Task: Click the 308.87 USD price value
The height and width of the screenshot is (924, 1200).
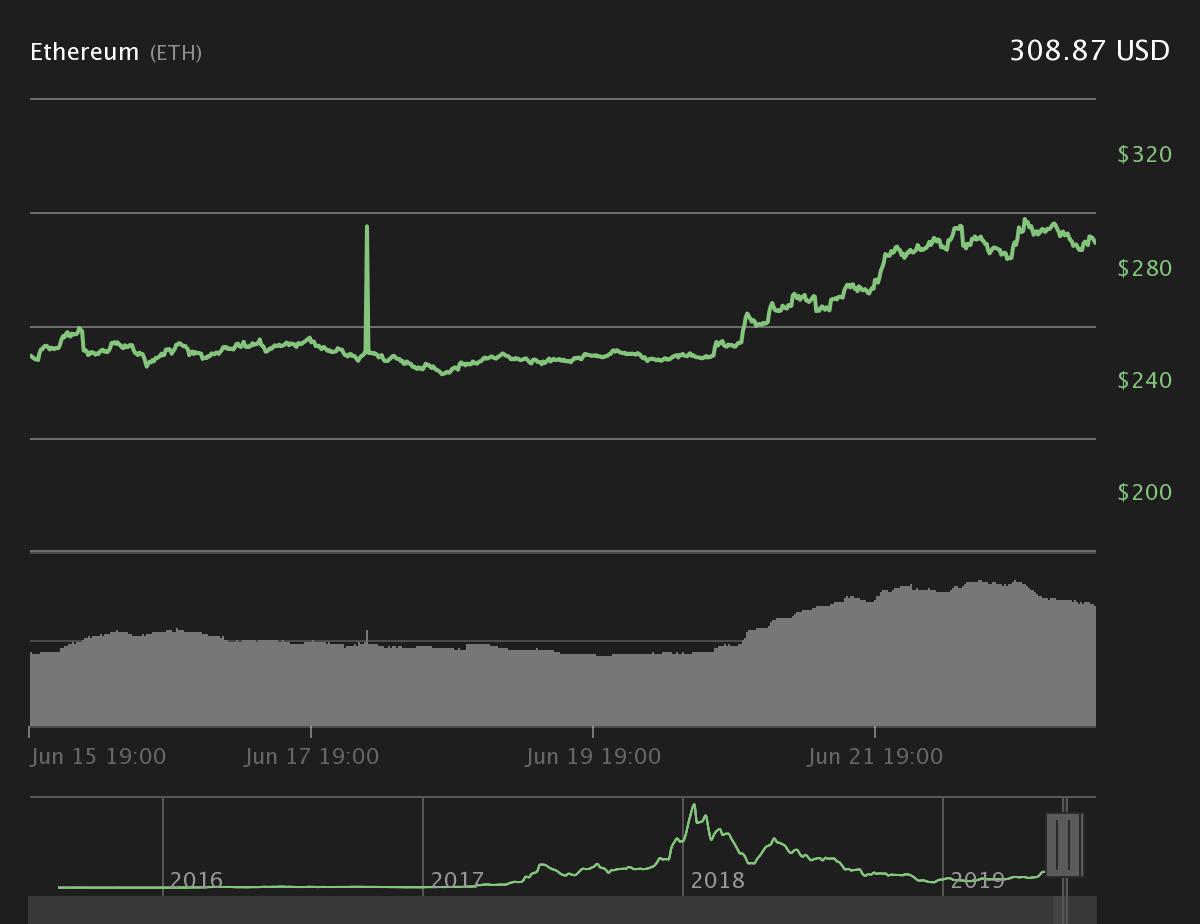Action: point(1089,51)
